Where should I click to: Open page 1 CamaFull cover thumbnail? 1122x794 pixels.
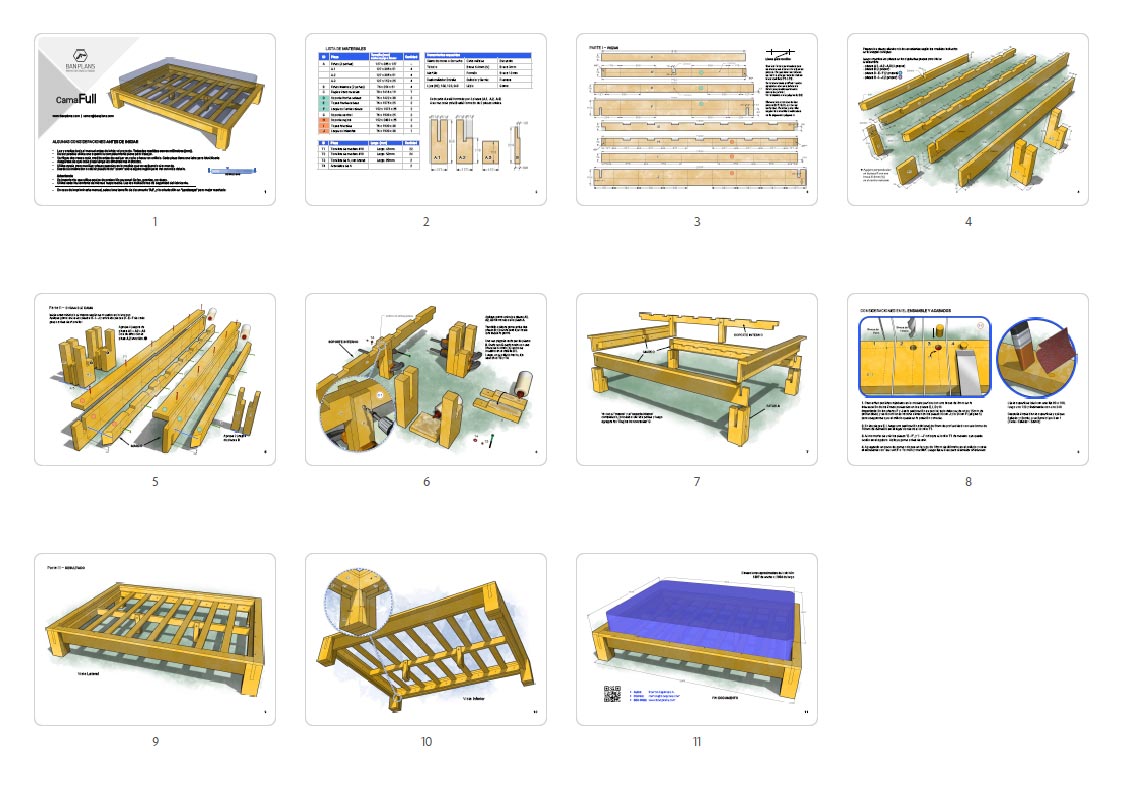pyautogui.click(x=155, y=119)
